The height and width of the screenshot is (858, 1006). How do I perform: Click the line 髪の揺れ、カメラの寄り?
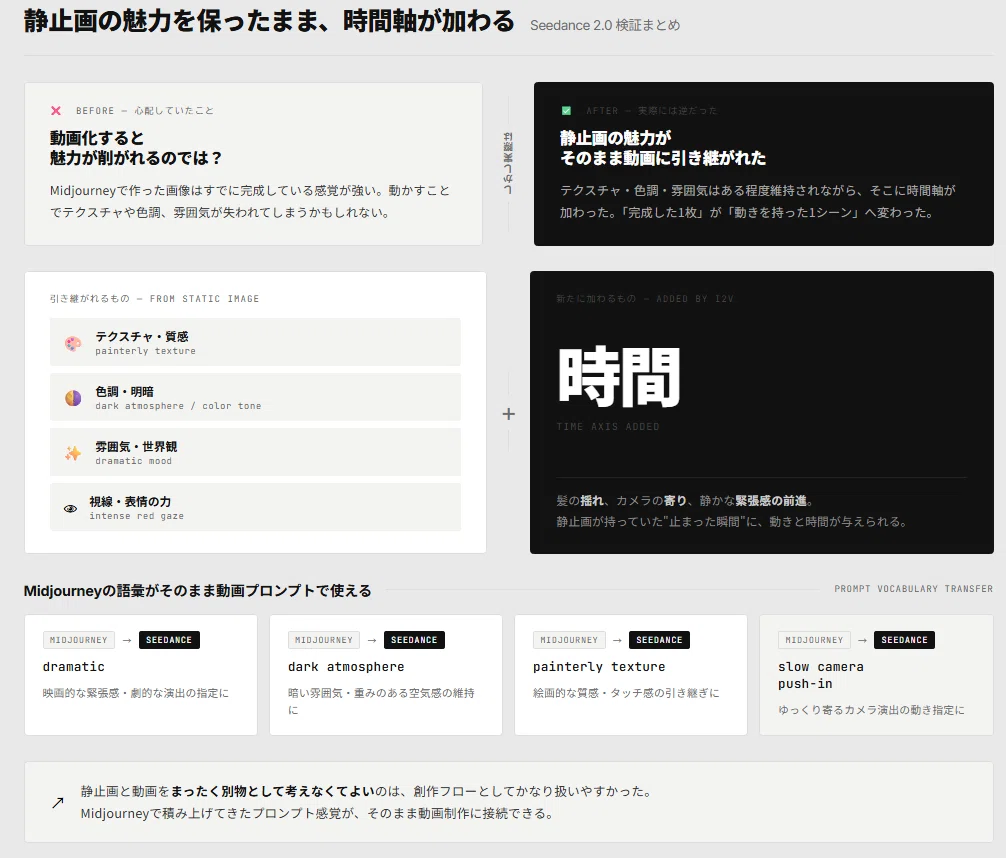click(x=685, y=501)
